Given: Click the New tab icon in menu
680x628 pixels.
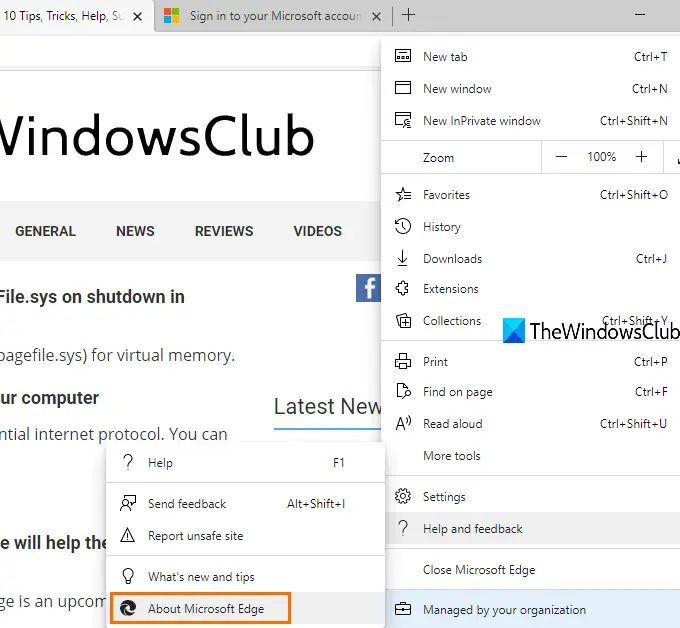Looking at the screenshot, I should pyautogui.click(x=403, y=56).
